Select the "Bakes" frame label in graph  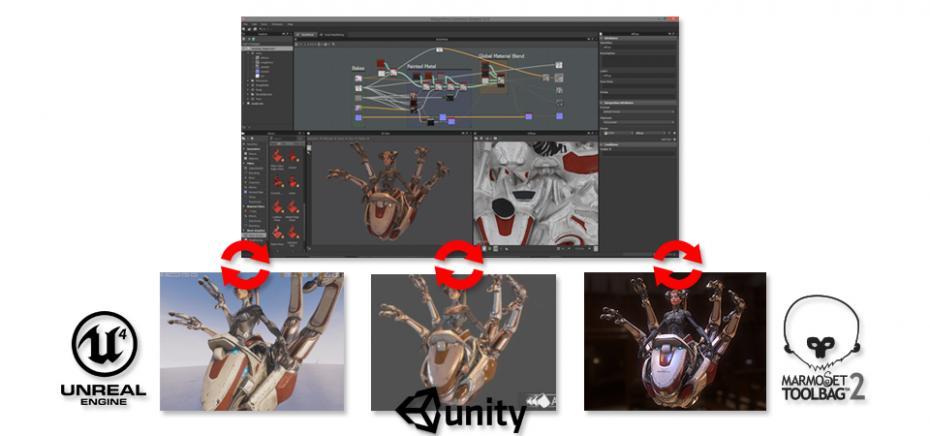coord(358,69)
